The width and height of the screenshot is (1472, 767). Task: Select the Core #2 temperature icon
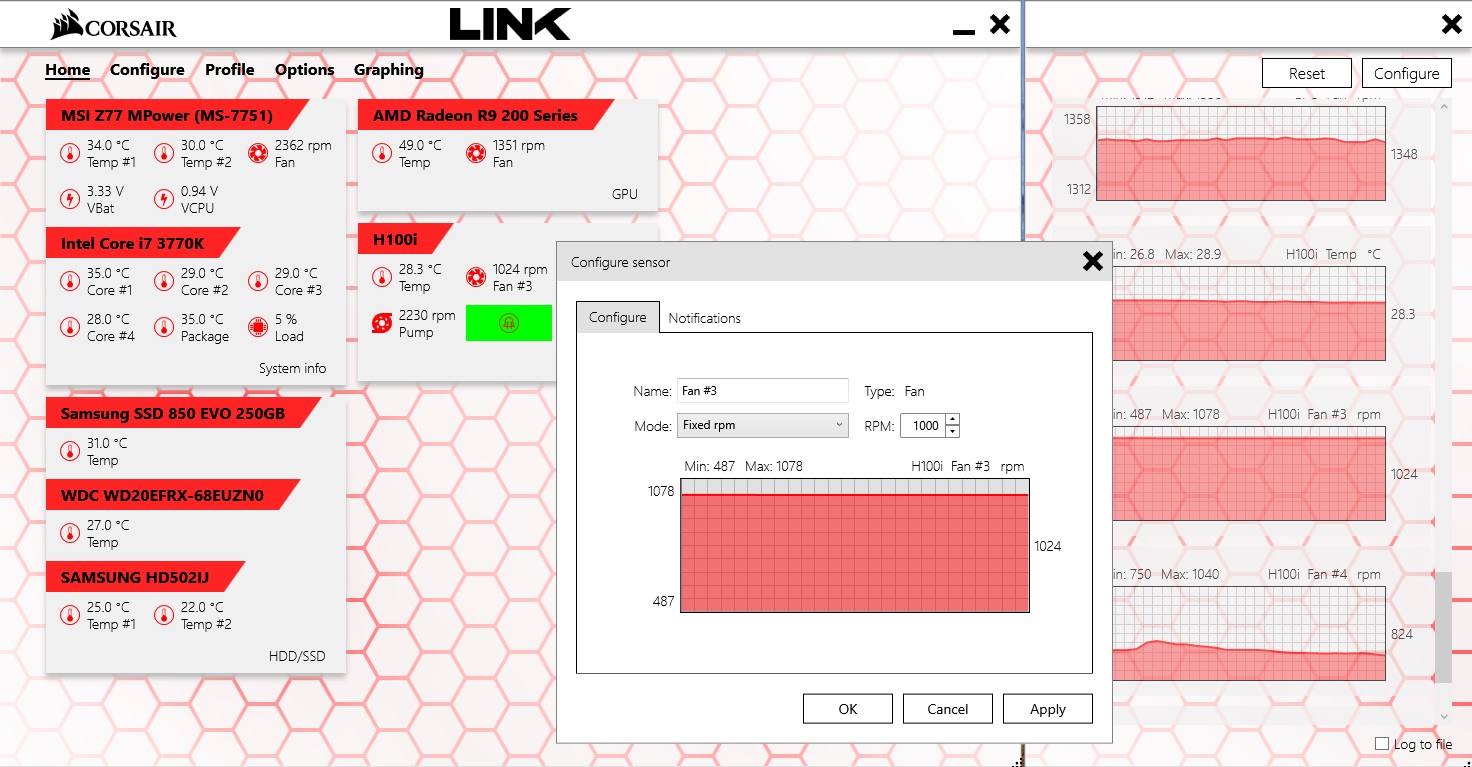point(164,281)
